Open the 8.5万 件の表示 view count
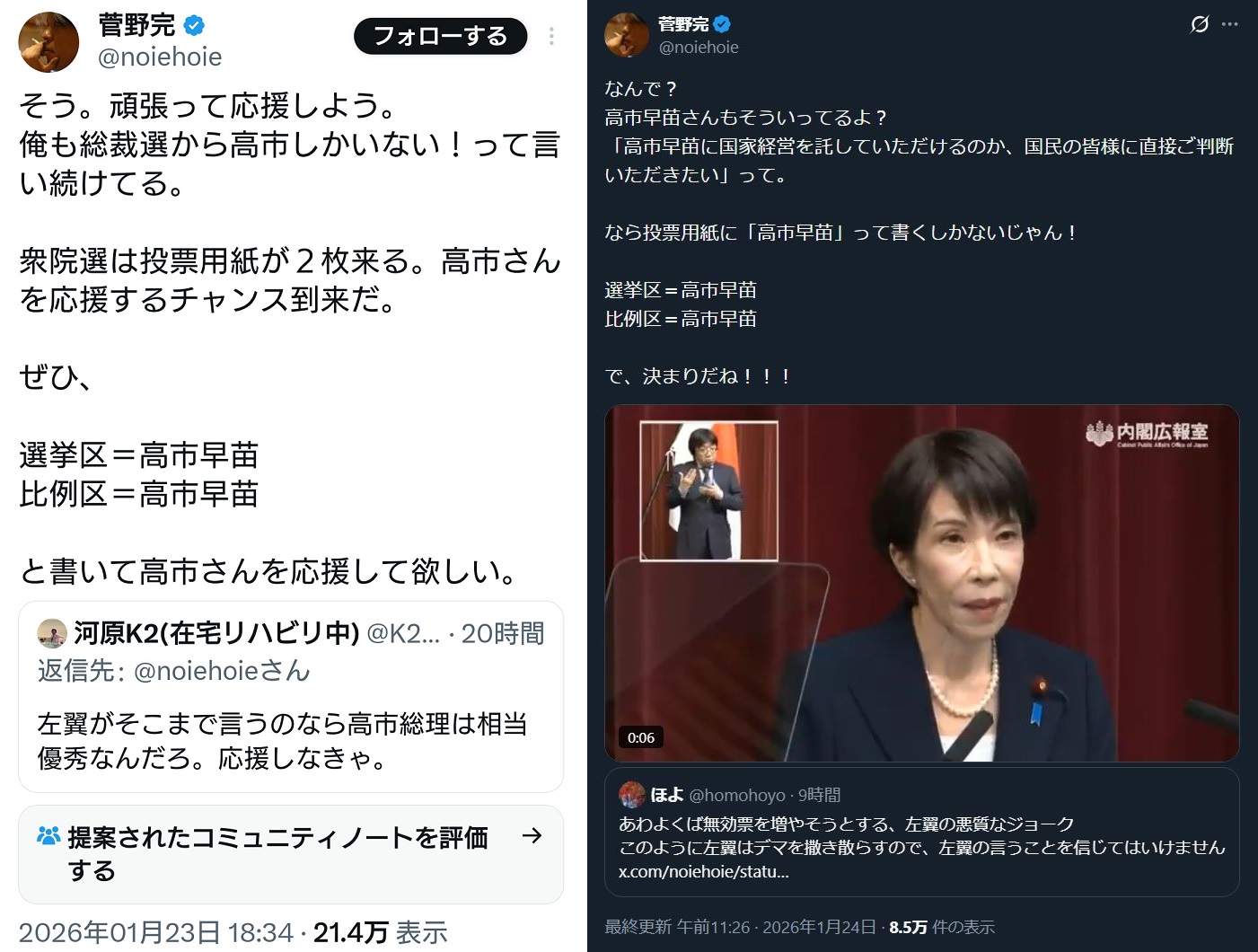Screen dimensions: 1258x952 [942, 927]
